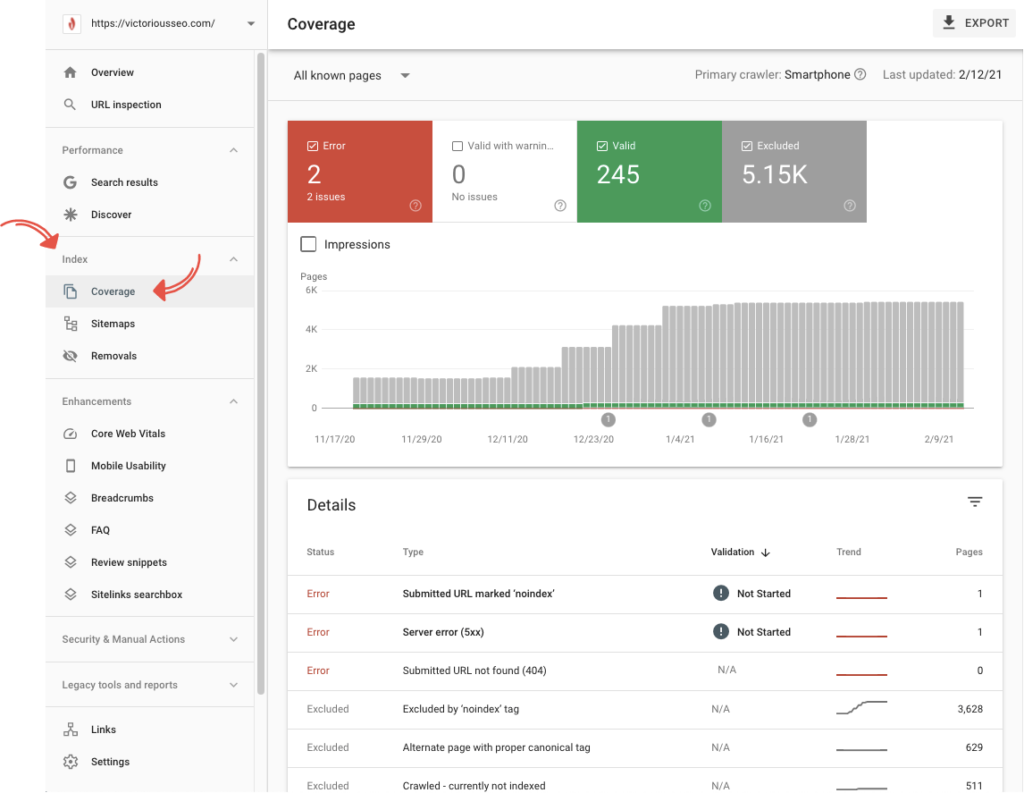Click the Core Web Vitals gauge icon
This screenshot has height=793, width=1024.
[70, 434]
